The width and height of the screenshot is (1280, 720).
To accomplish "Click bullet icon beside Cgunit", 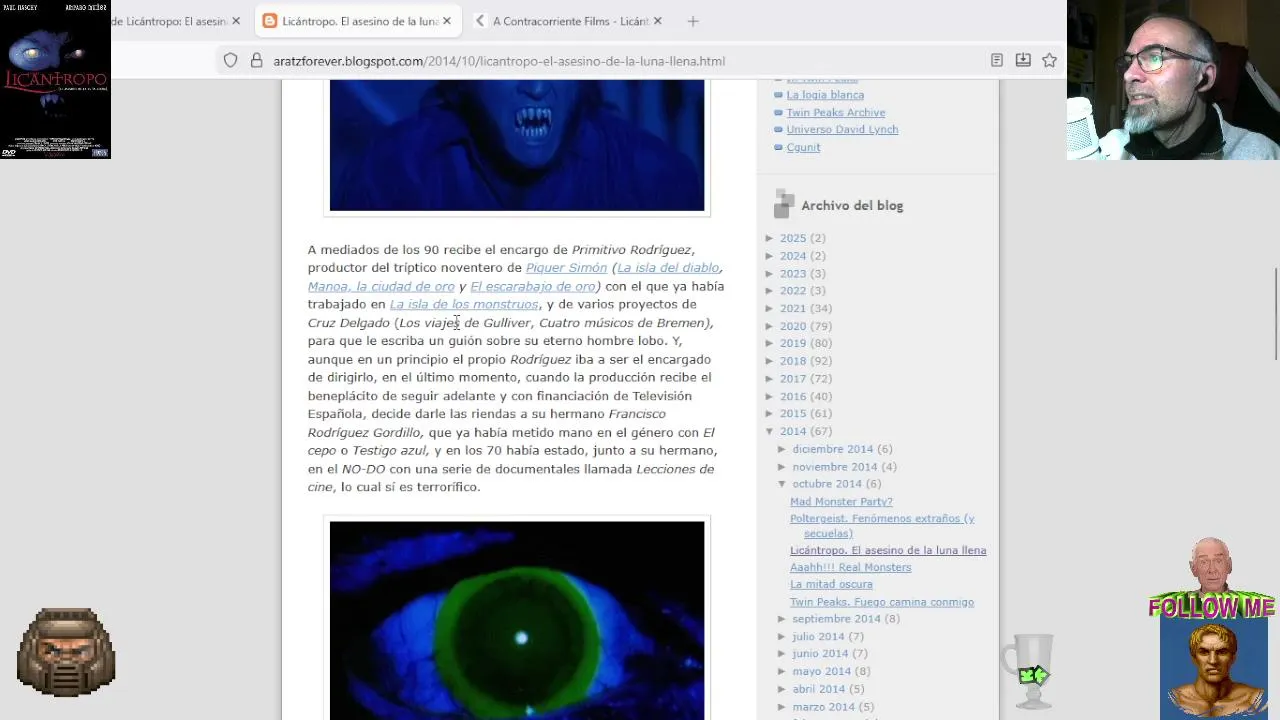I will (x=778, y=148).
